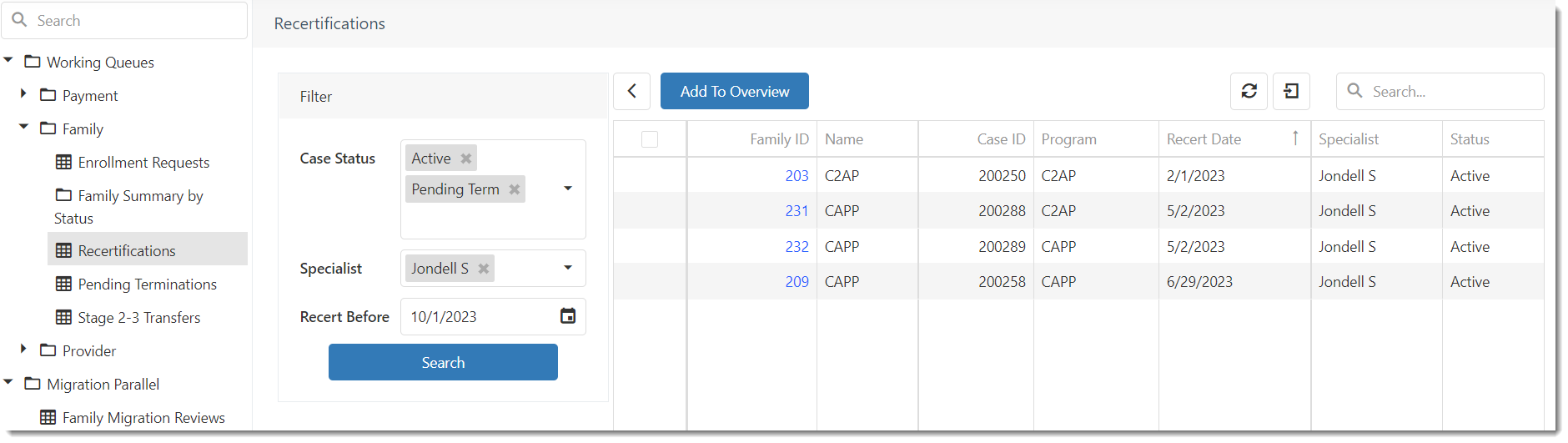The height and width of the screenshot is (443, 1568).
Task: Click the Pending Terminations table icon
Action: coord(63,284)
